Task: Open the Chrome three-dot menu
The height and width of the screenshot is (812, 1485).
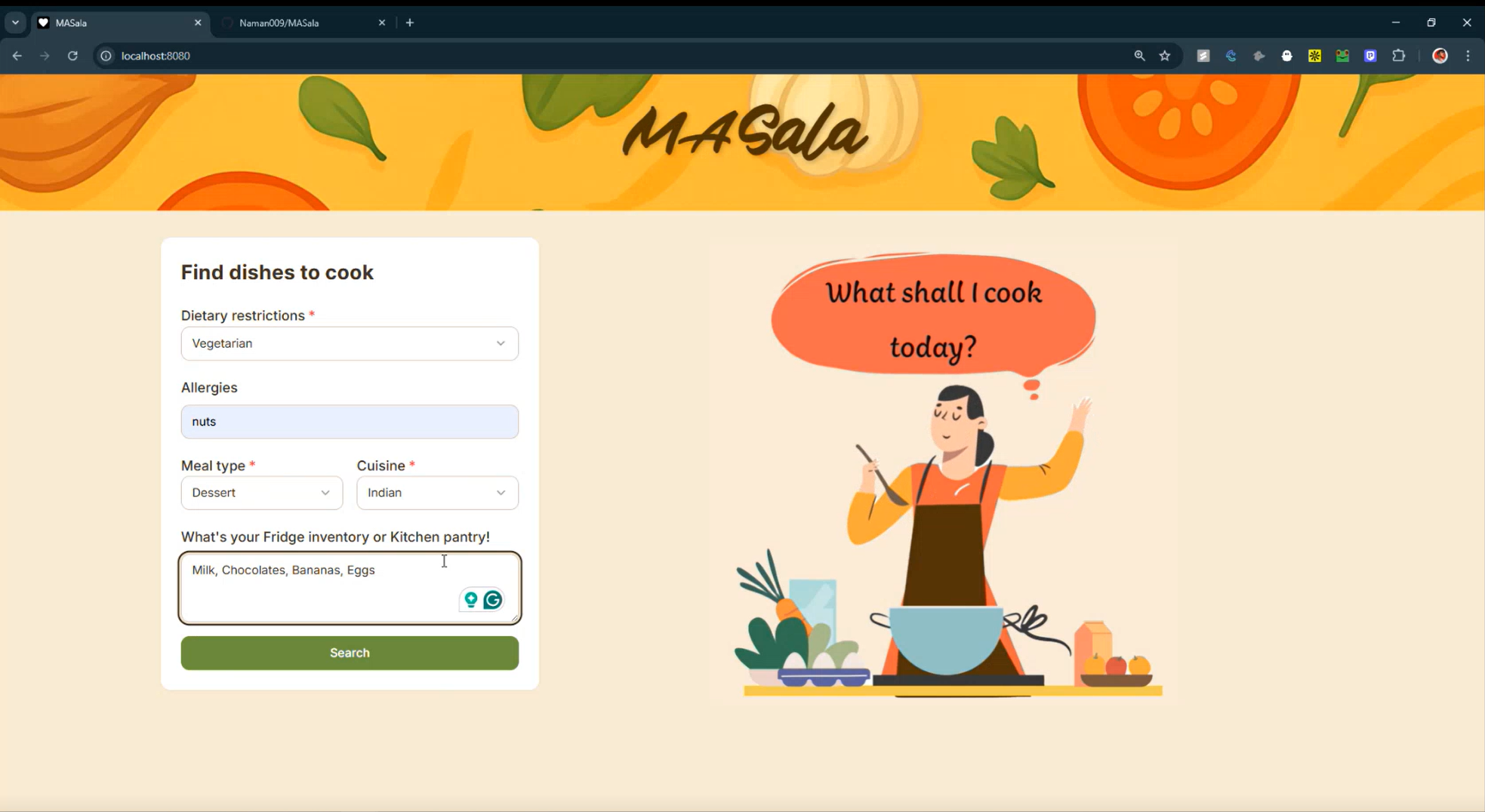Action: coord(1468,56)
